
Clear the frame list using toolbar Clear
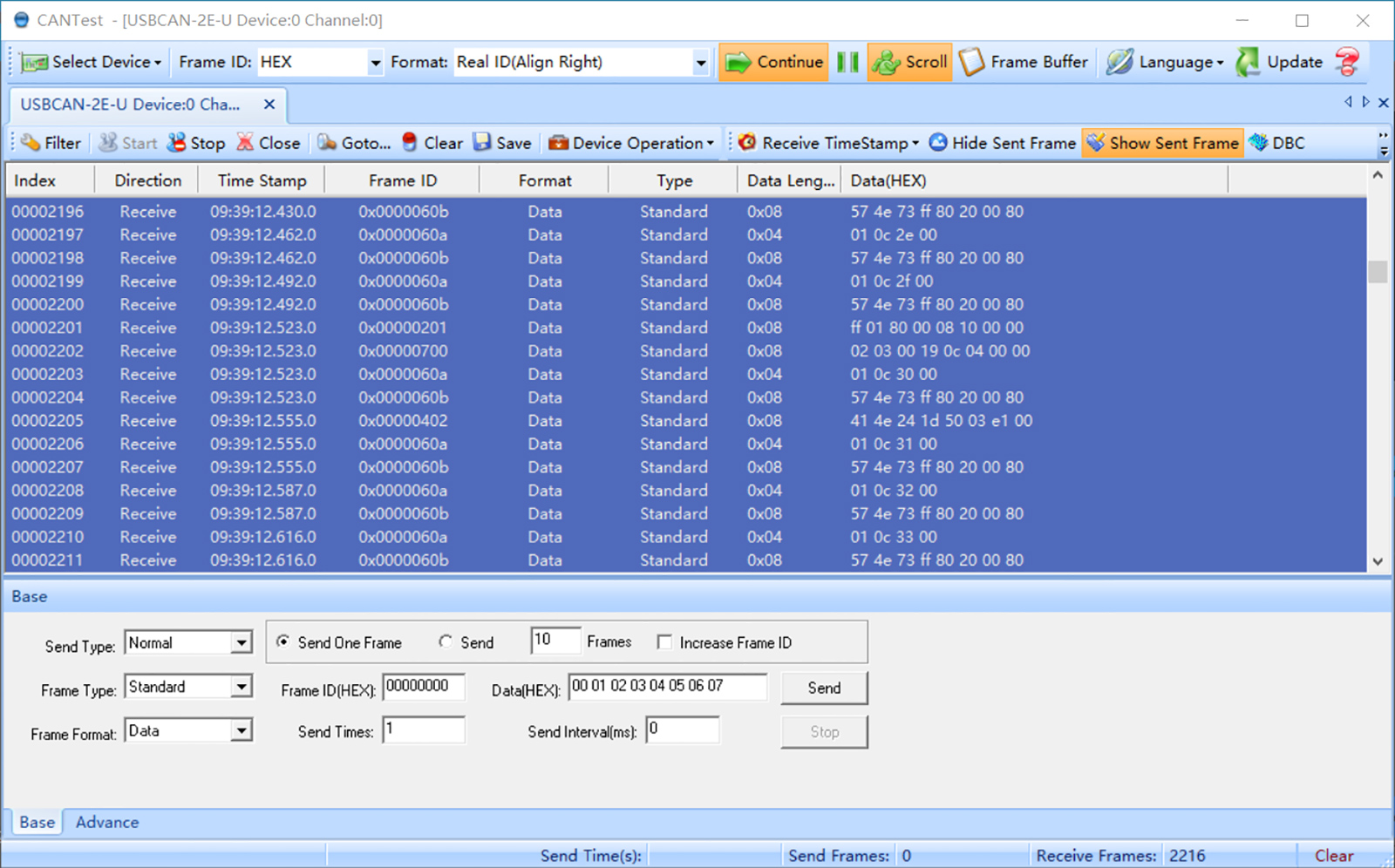410,143
